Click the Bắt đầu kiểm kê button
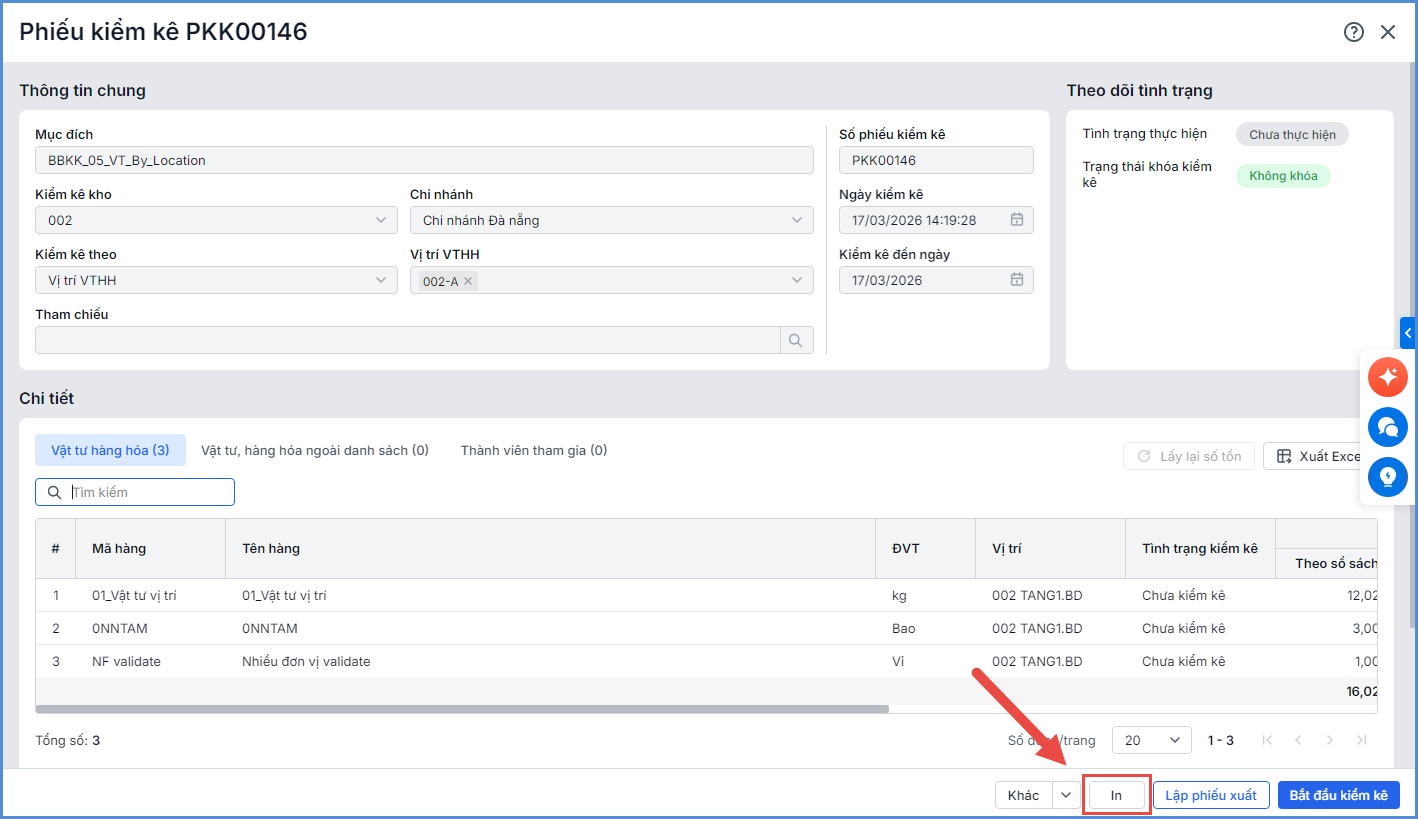This screenshot has width=1418, height=819. coord(1338,795)
